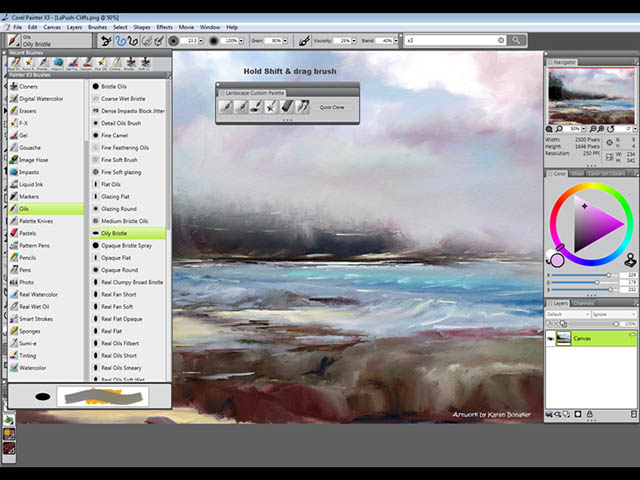
Task: Toggle the Landscape Custom Palette checkbox
Action: click(222, 93)
